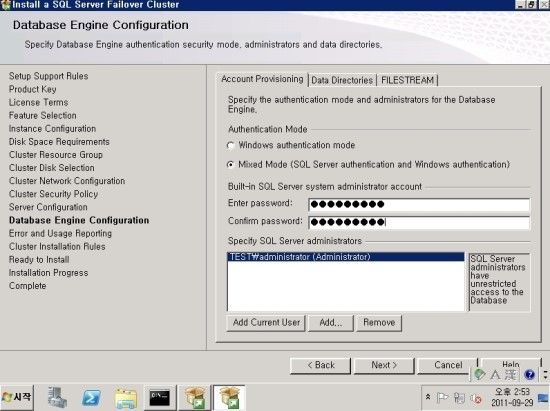Viewport: 550px width, 411px height.
Task: Click the IME Hanja conversion icon
Action: point(511,375)
